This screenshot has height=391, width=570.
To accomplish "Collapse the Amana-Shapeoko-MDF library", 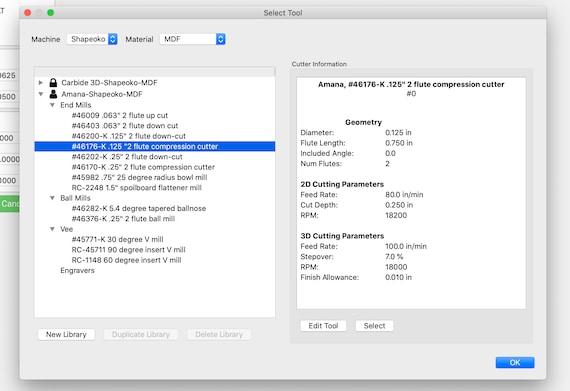I will (x=41, y=94).
